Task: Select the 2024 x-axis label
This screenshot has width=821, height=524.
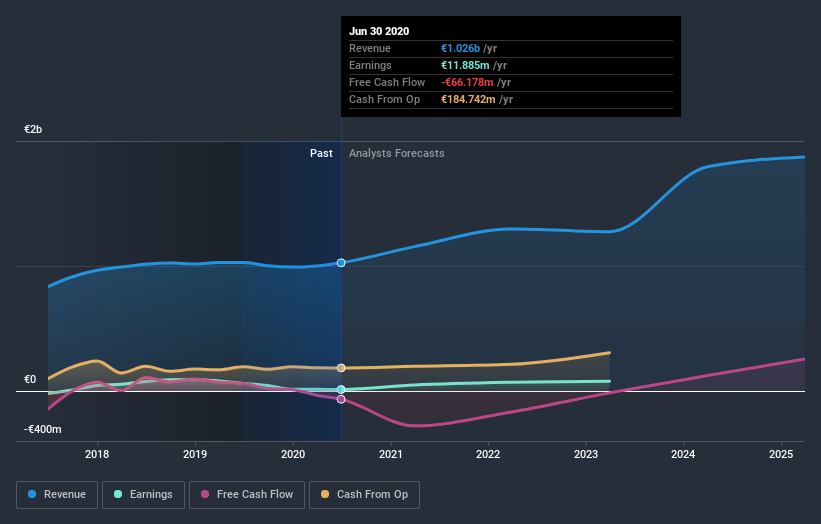Action: [x=683, y=454]
